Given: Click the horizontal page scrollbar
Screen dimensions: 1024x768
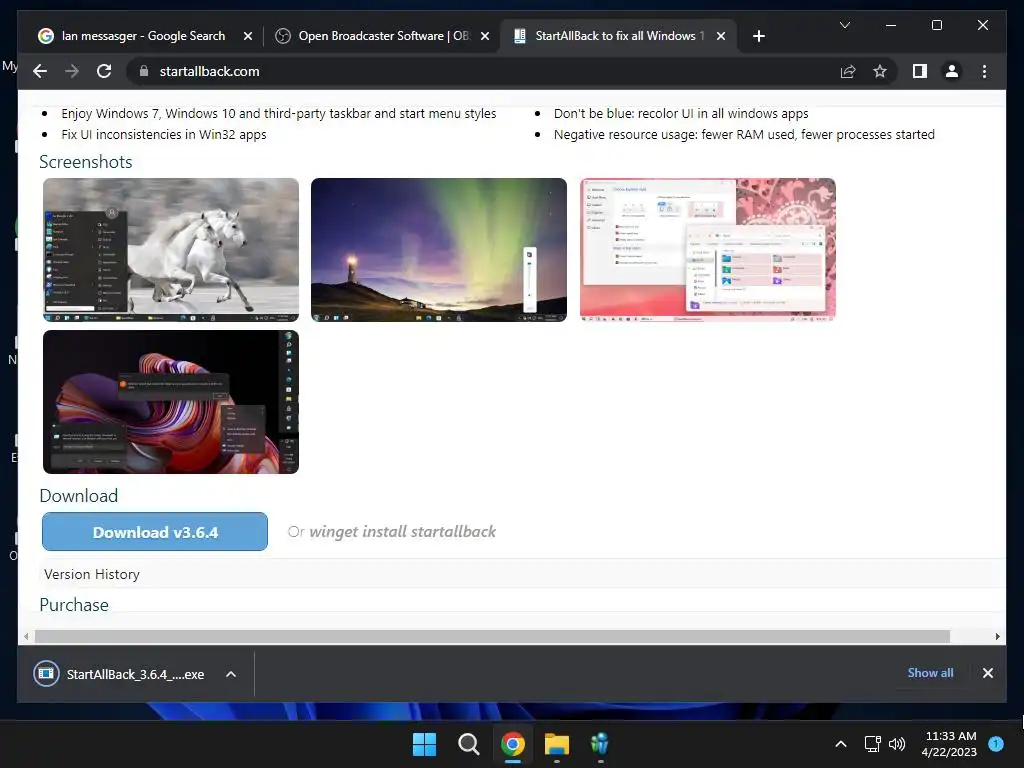Looking at the screenshot, I should click(492, 636).
